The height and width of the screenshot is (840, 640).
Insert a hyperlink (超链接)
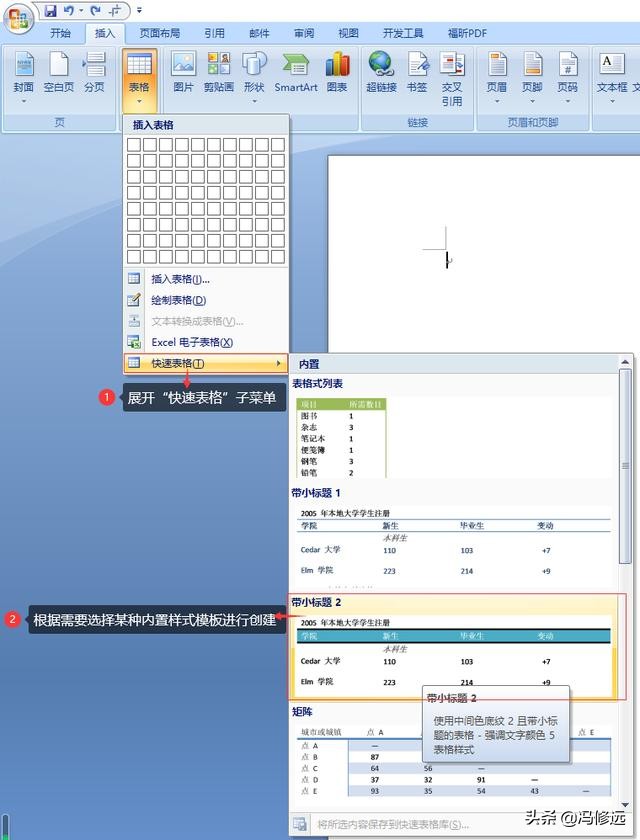[x=381, y=72]
